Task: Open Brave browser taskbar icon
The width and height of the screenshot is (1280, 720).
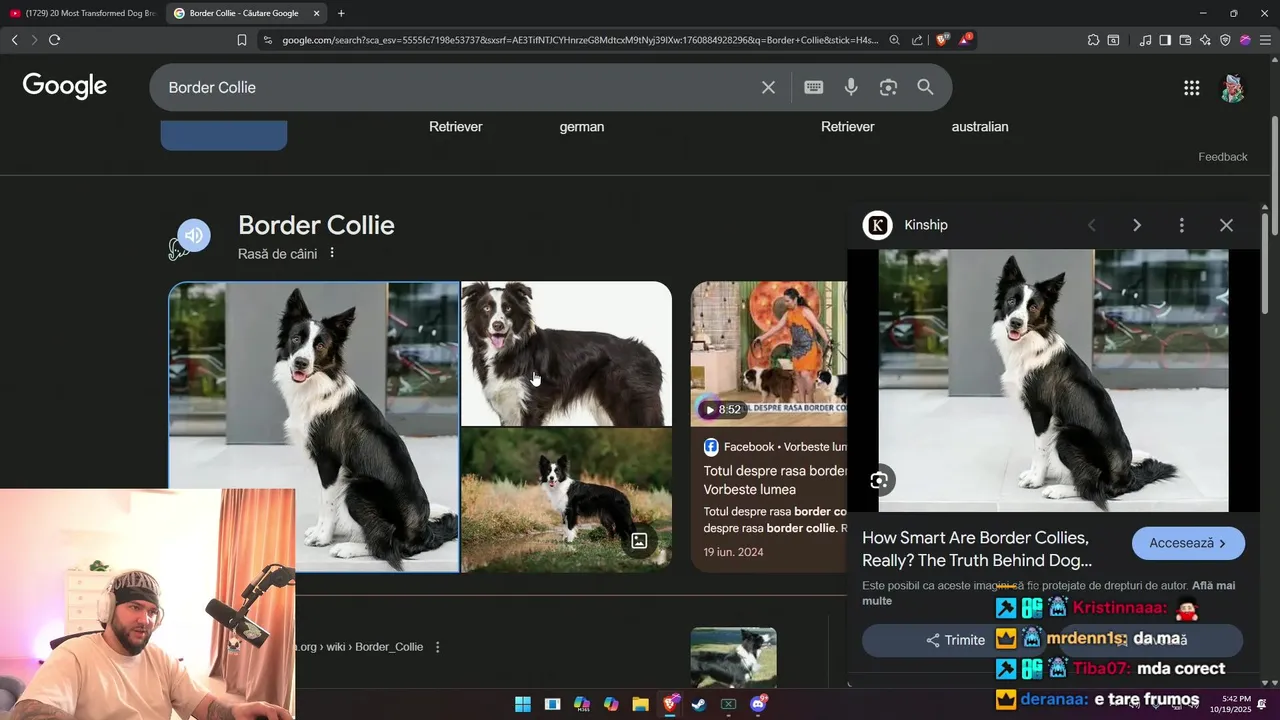Action: pos(670,704)
